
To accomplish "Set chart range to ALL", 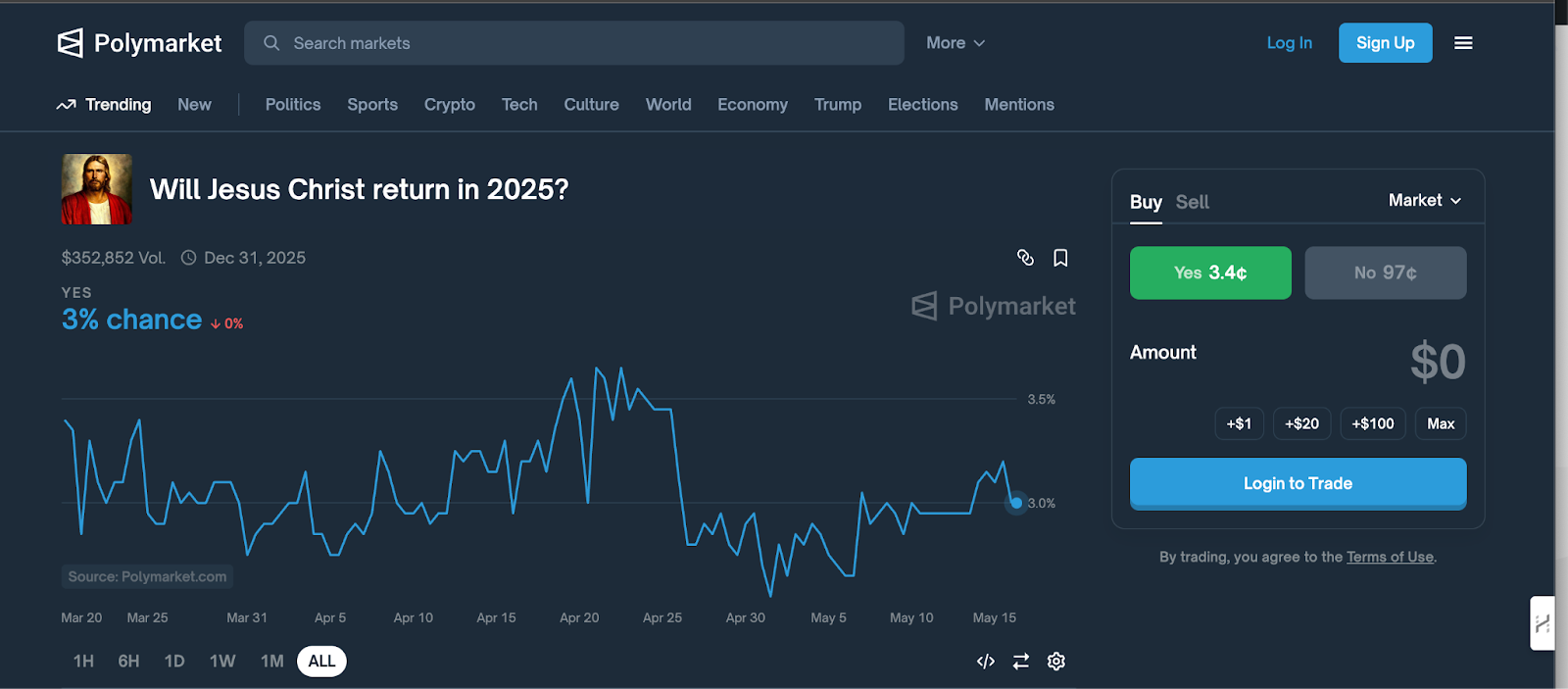I will coord(321,662).
